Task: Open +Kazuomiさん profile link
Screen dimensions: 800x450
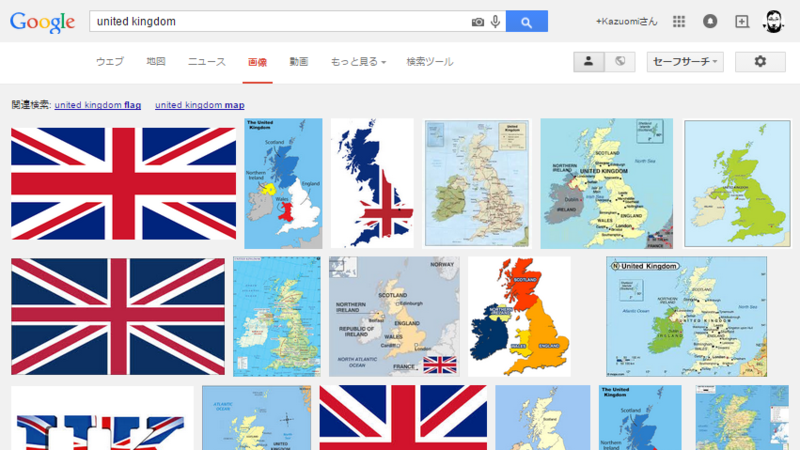Action: pyautogui.click(x=627, y=21)
